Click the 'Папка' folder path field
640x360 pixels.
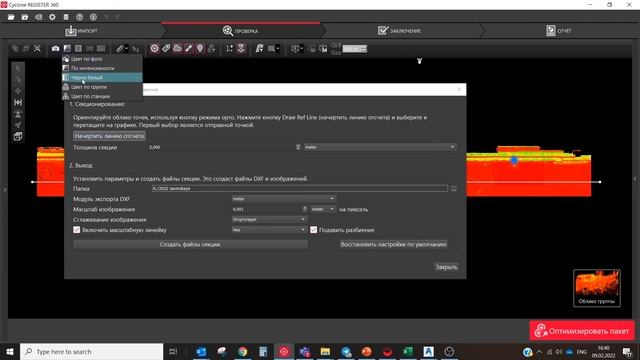[300, 189]
